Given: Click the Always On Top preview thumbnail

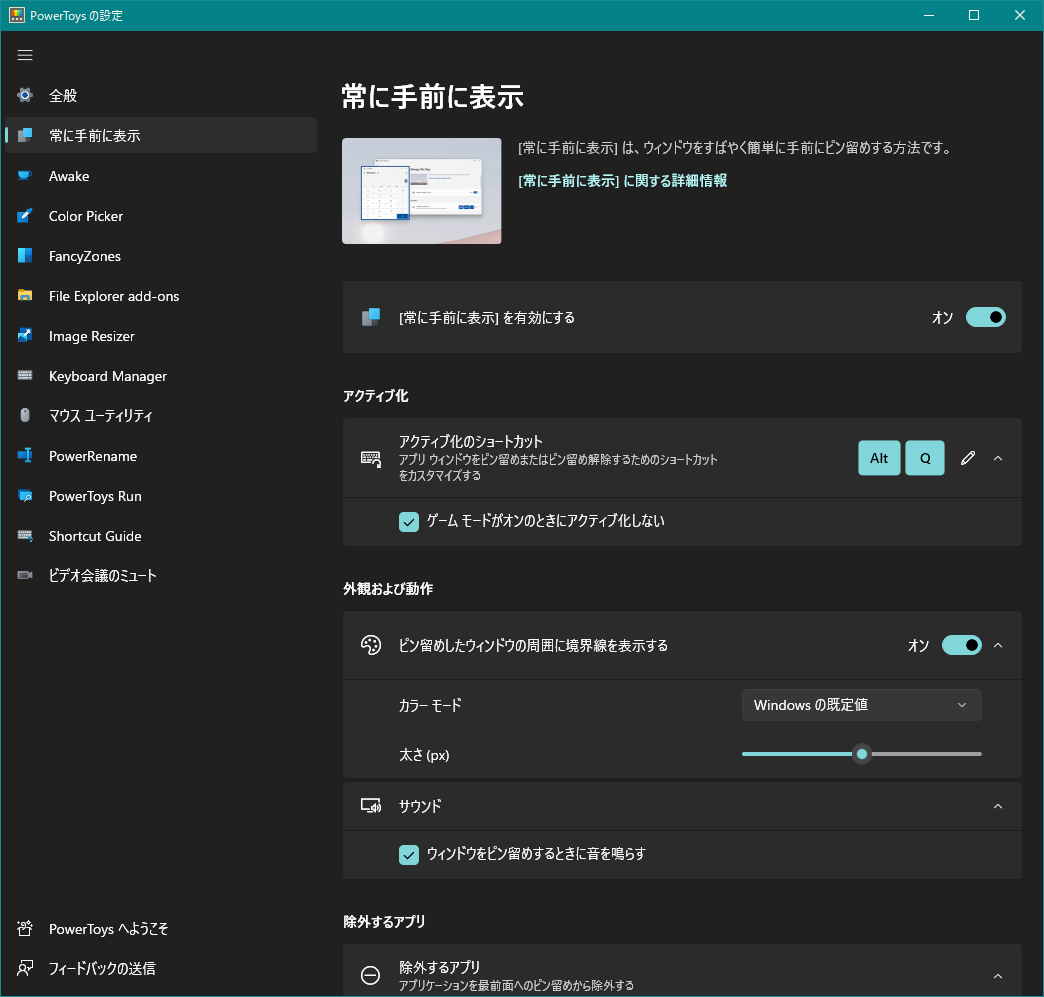Looking at the screenshot, I should pyautogui.click(x=421, y=191).
